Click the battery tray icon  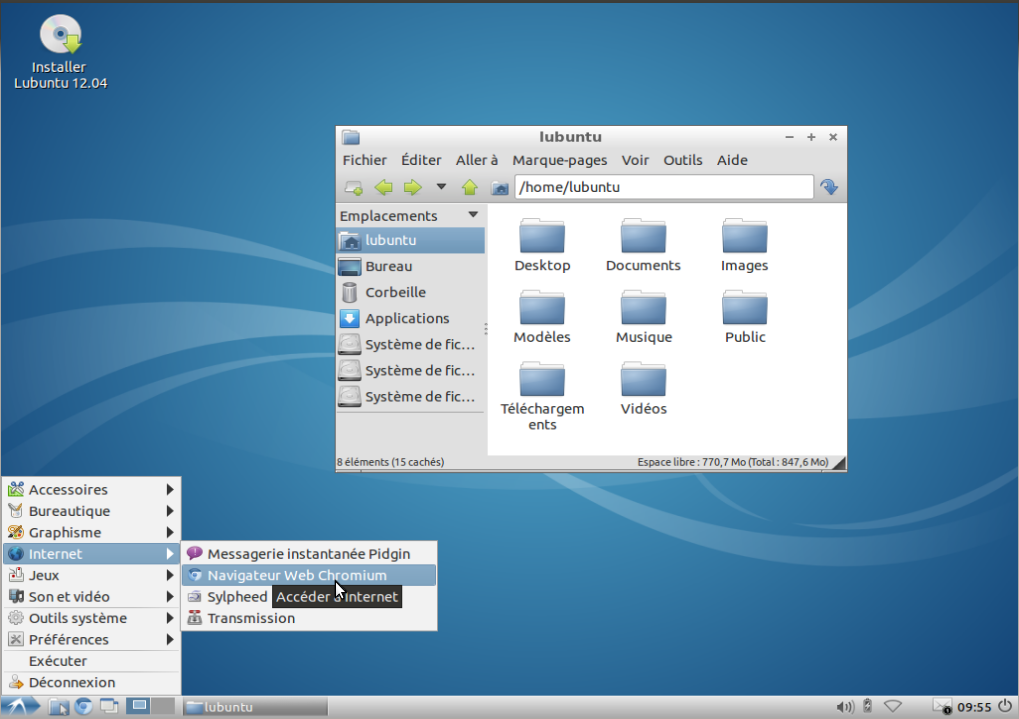coord(867,706)
